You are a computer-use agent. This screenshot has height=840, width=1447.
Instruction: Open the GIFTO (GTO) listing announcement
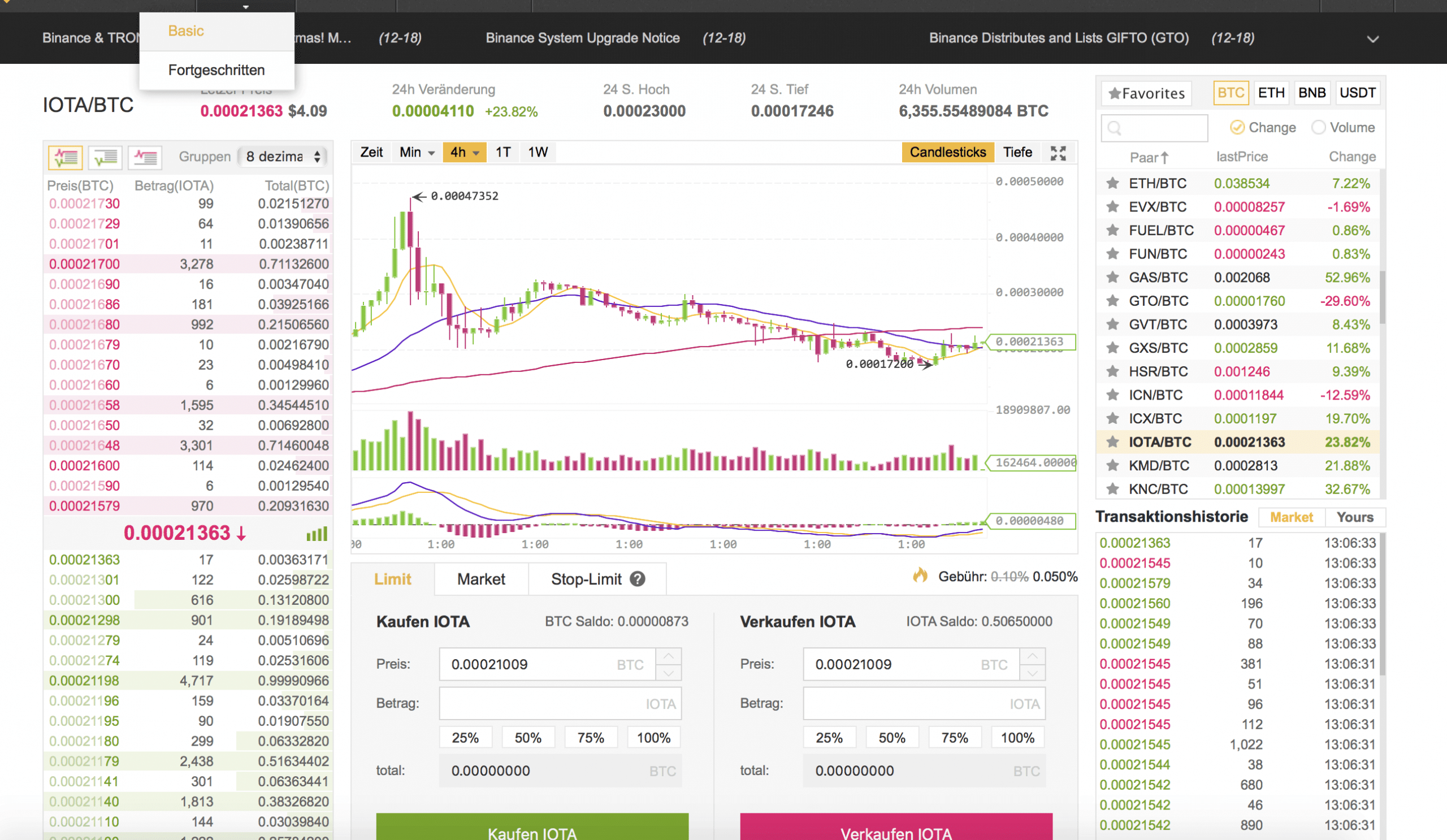point(1059,38)
